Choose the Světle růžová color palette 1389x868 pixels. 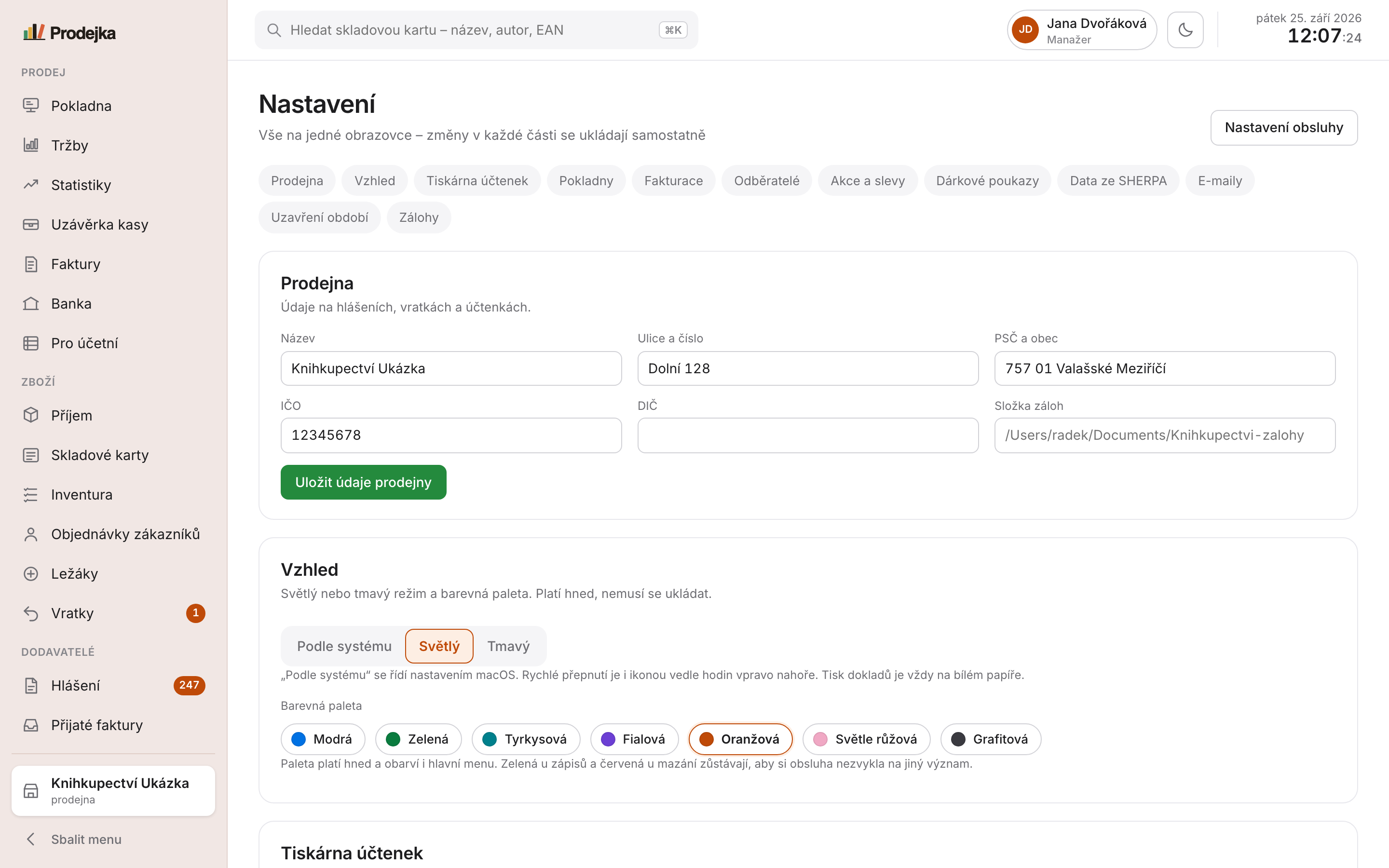[x=866, y=739]
